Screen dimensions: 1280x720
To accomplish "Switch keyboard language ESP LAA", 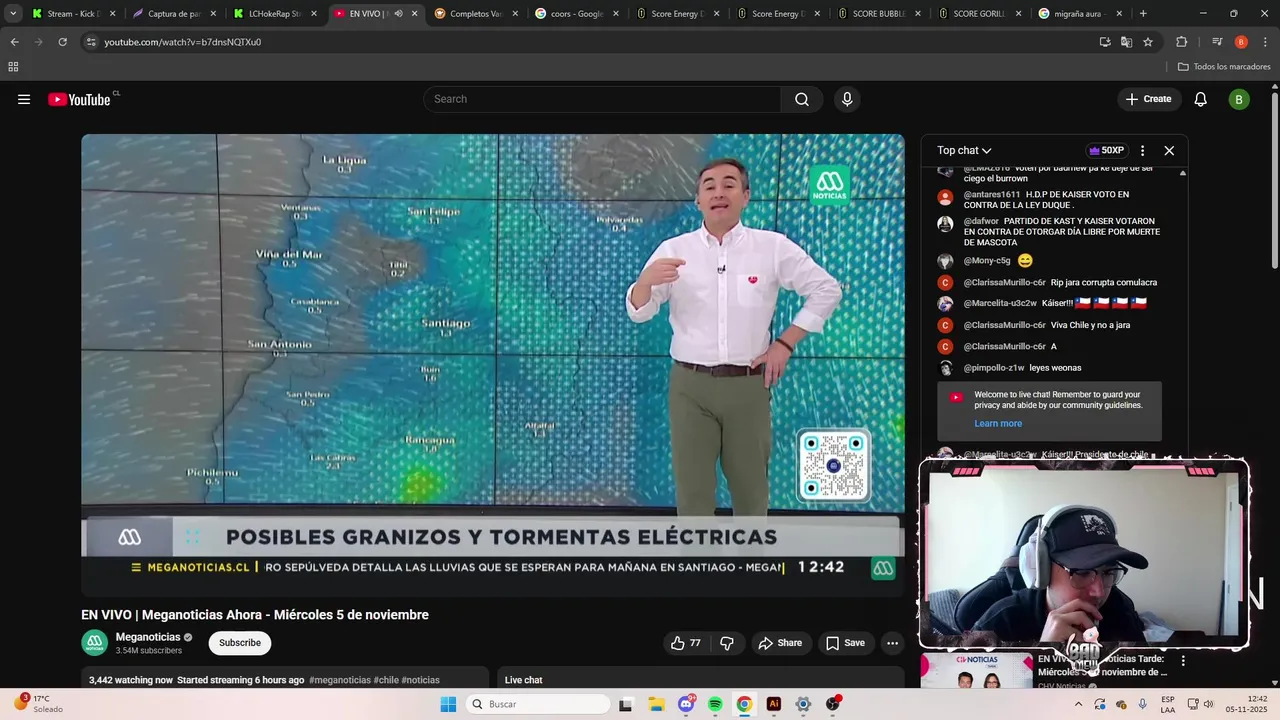I will [x=1168, y=704].
